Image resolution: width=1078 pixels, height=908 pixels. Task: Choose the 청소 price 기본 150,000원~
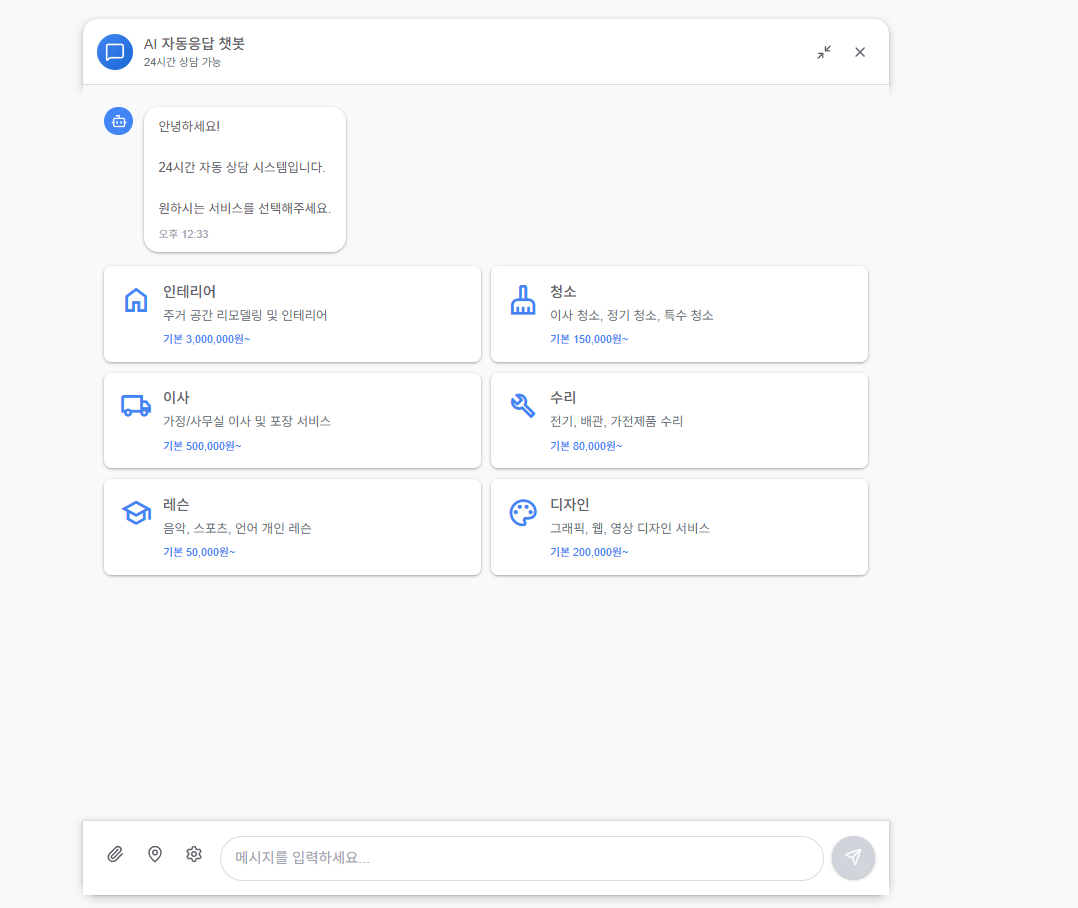point(589,339)
